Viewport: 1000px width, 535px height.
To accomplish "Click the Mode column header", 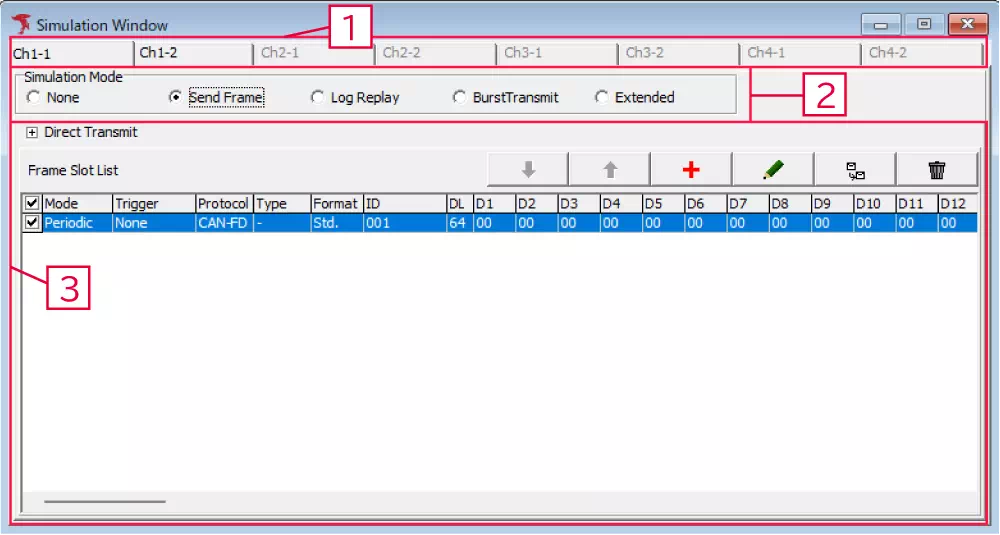I will tap(77, 203).
